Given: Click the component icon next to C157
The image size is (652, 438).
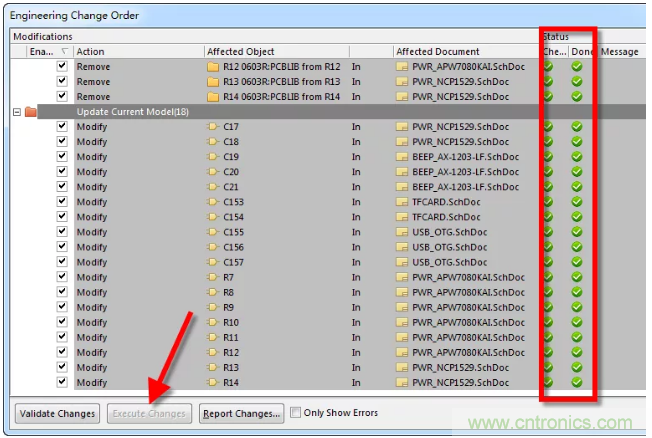Looking at the screenshot, I should tap(211, 262).
